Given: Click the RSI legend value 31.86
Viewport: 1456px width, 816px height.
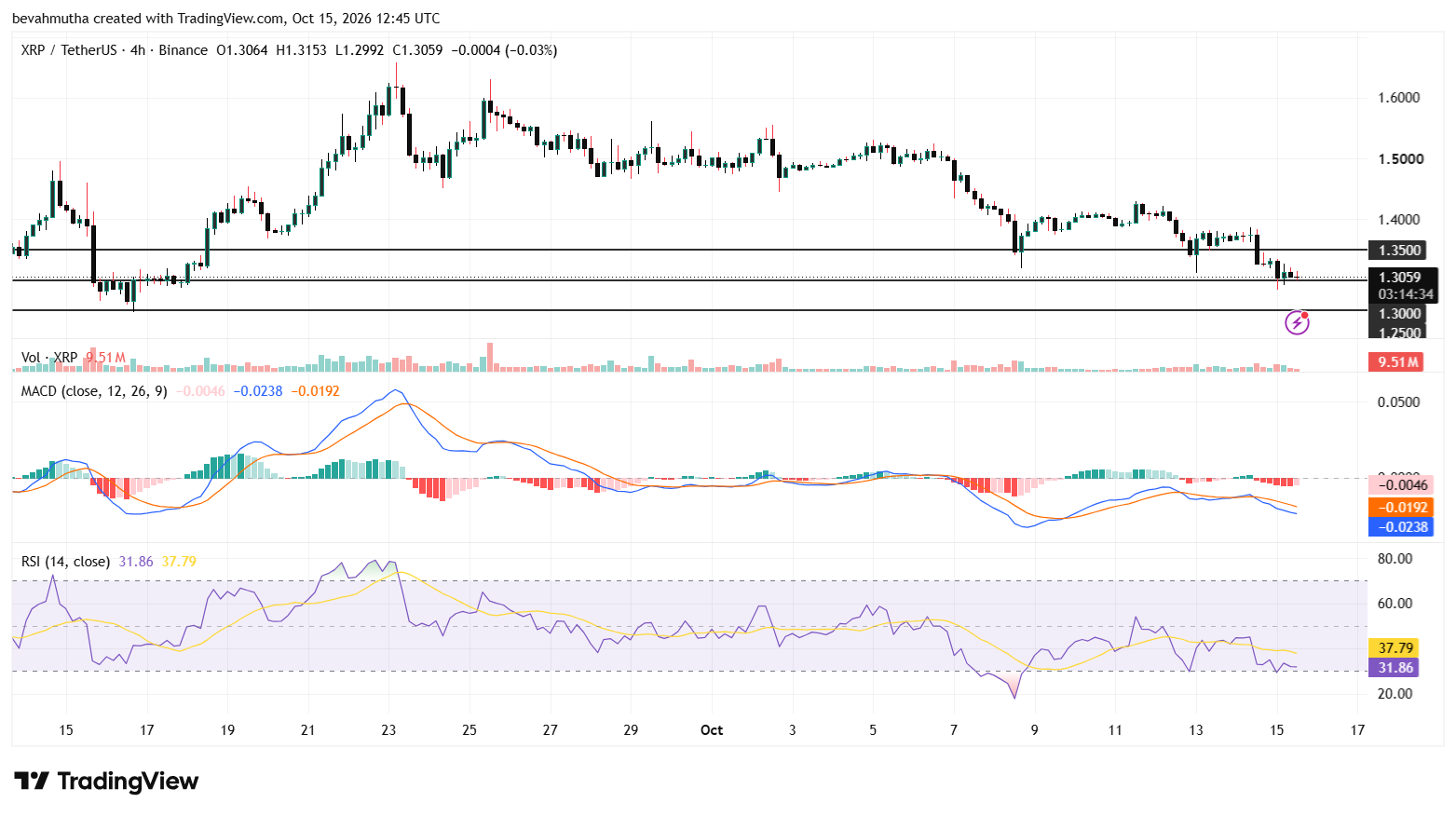Looking at the screenshot, I should click(136, 562).
